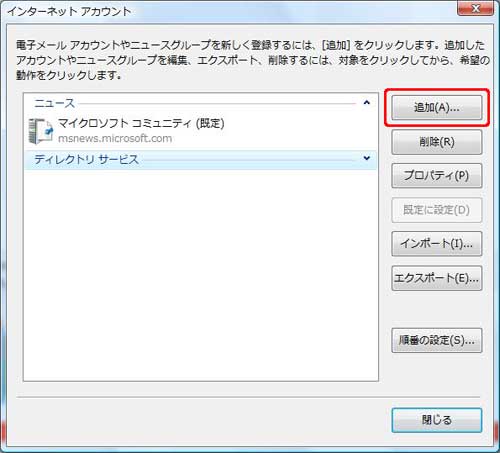The width and height of the screenshot is (500, 453).
Task: Click the news server icon
Action: coord(41,131)
